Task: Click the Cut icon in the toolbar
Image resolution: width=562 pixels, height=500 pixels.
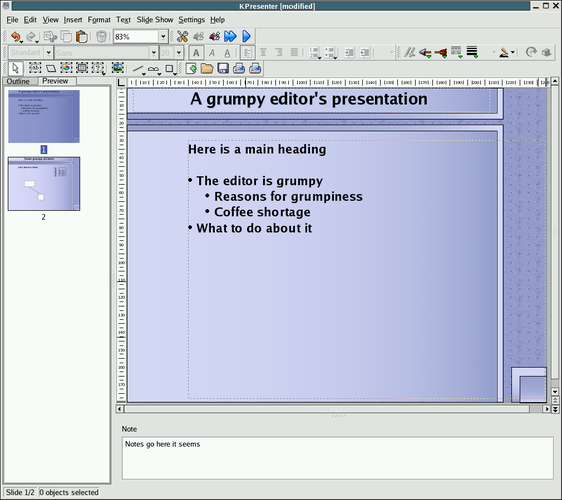Action: [50, 37]
